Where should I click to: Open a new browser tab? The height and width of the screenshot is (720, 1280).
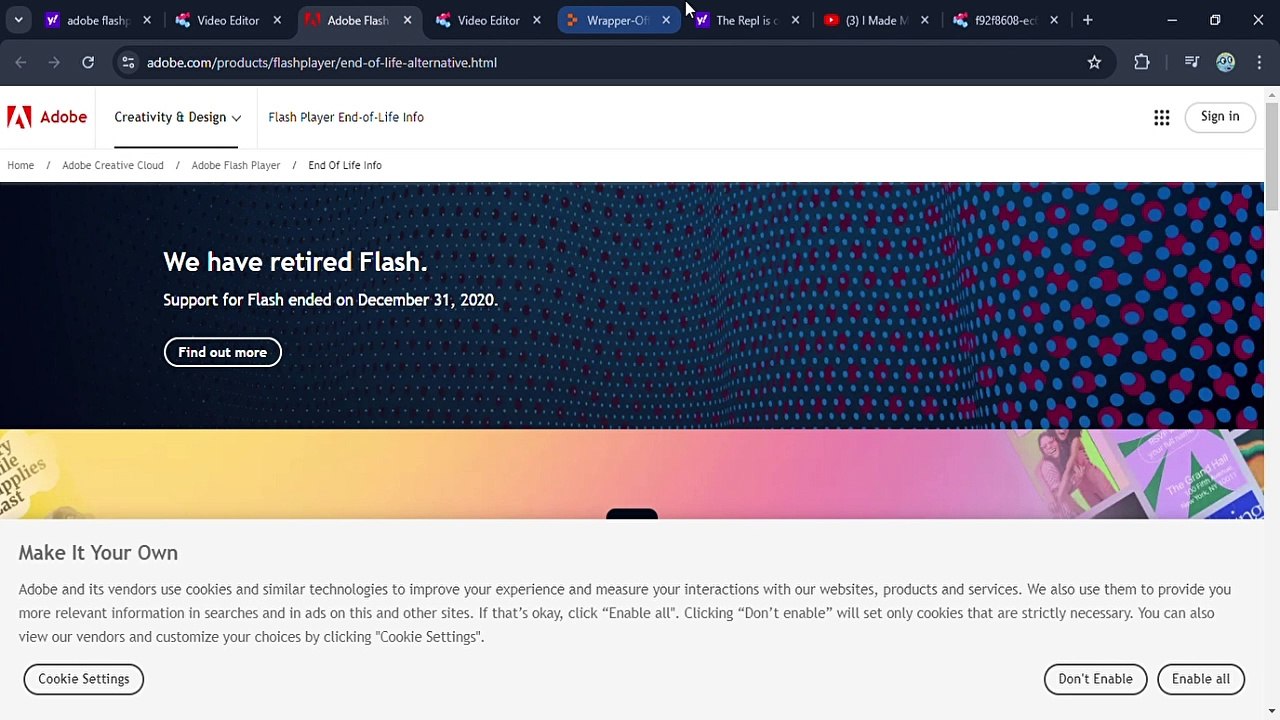(x=1088, y=20)
